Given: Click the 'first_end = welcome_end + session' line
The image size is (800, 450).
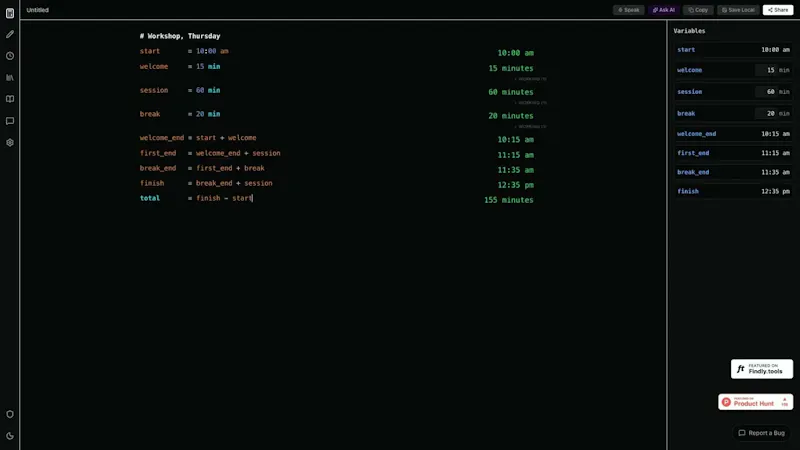Looking at the screenshot, I should (x=210, y=153).
